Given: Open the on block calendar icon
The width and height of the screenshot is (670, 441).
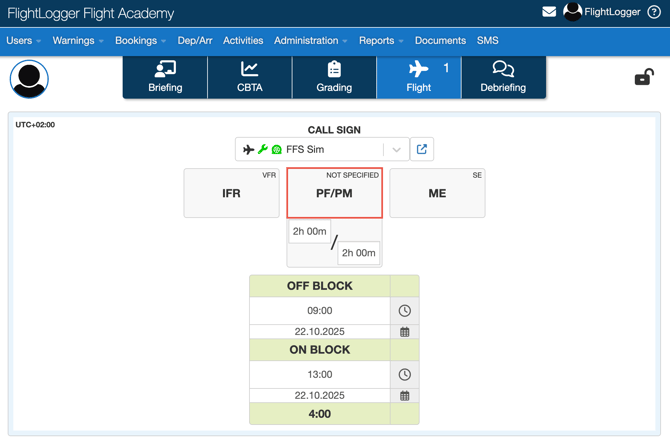Looking at the screenshot, I should (x=405, y=396).
